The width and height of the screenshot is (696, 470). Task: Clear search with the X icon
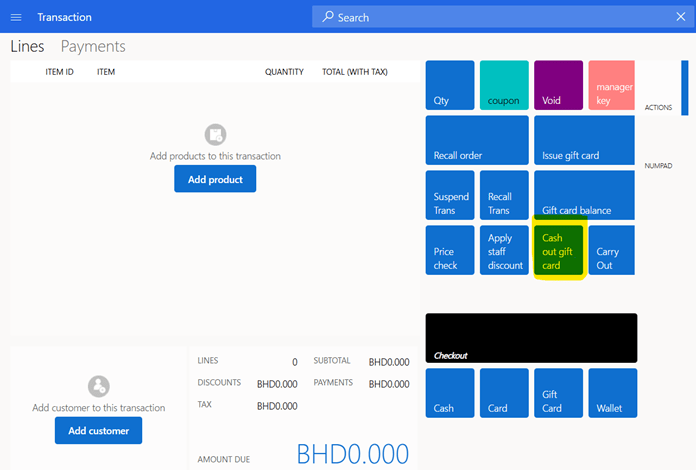click(x=680, y=17)
